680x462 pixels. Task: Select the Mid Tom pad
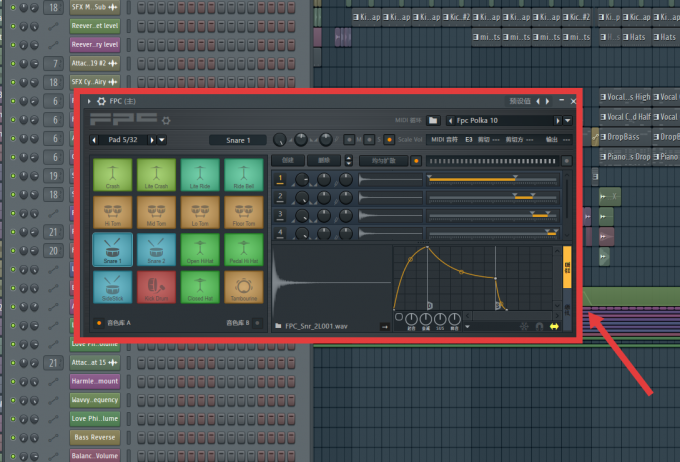pos(156,212)
